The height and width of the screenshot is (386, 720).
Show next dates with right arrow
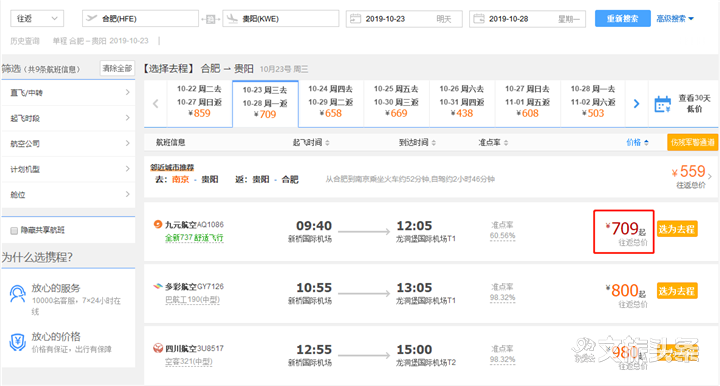pyautogui.click(x=636, y=104)
